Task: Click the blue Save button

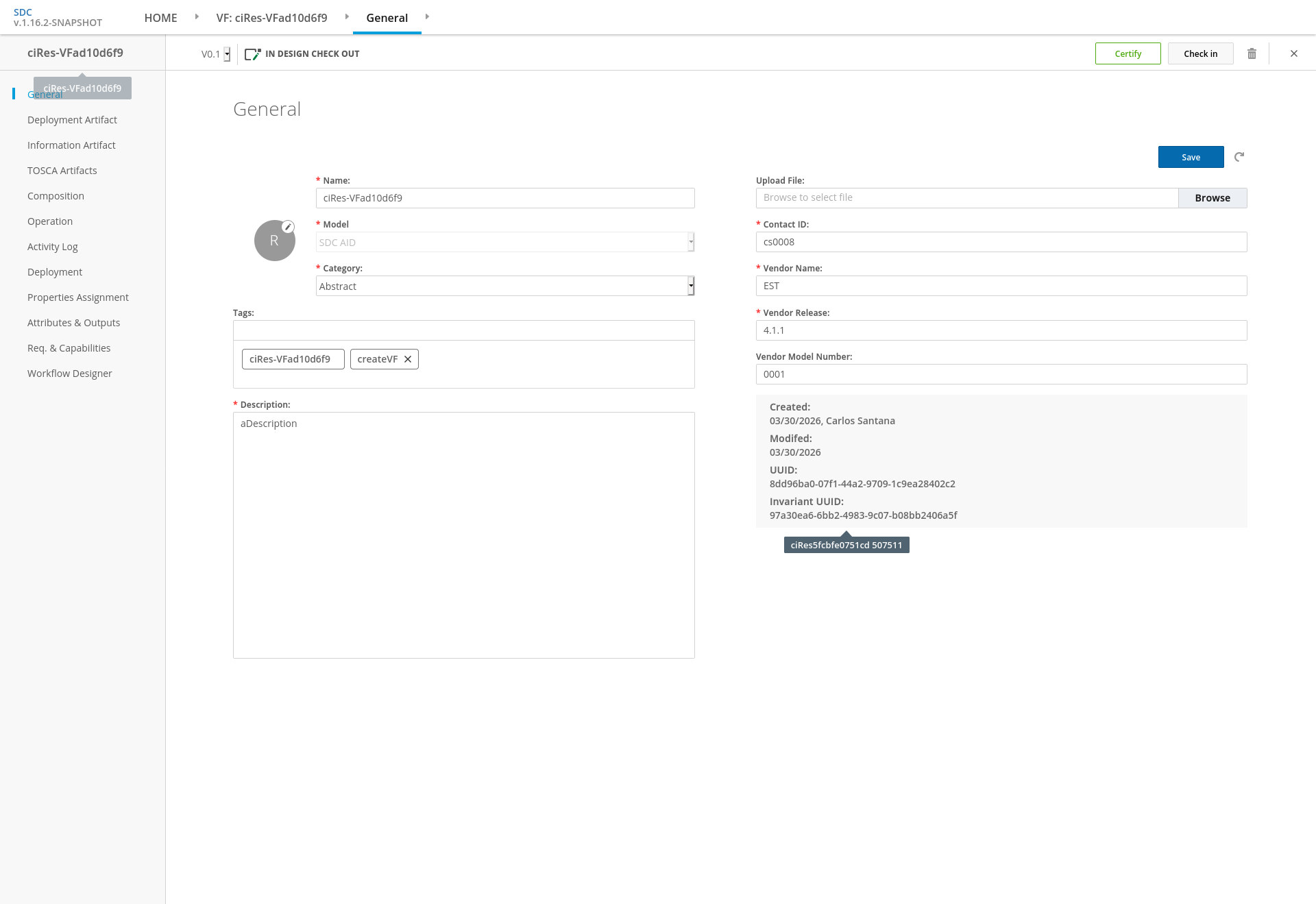Action: 1191,157
